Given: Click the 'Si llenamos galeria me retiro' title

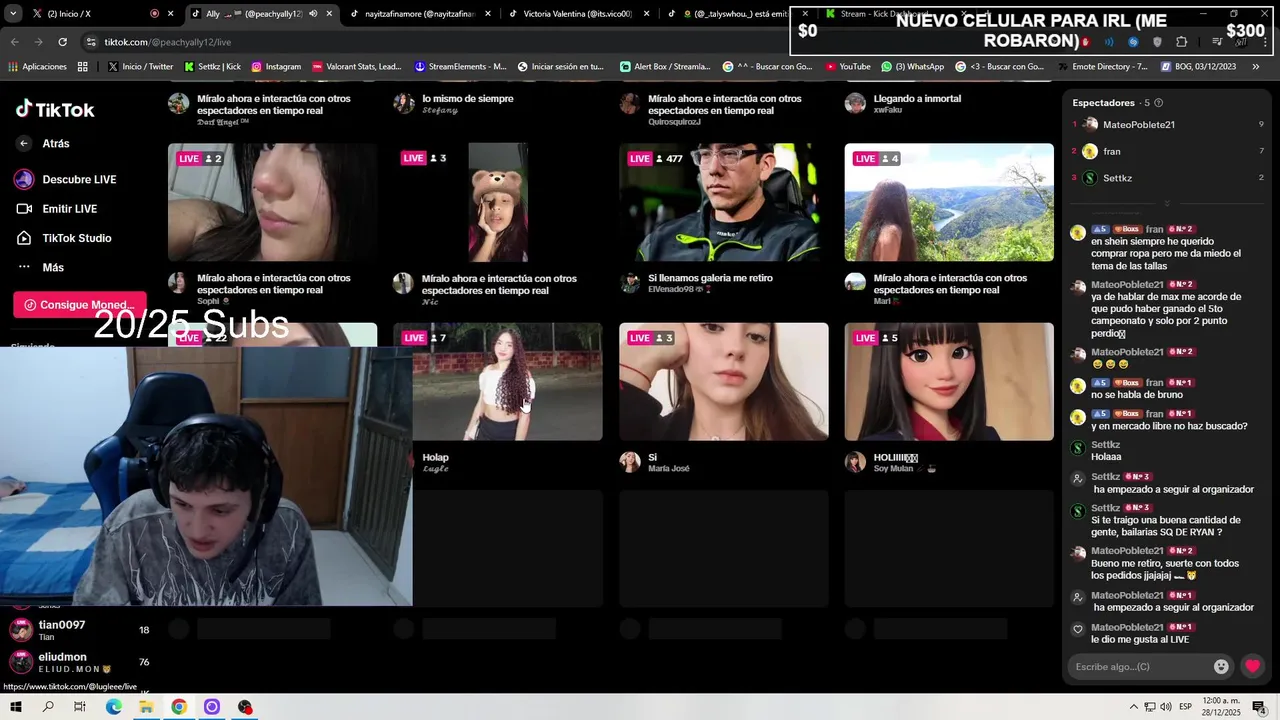Looking at the screenshot, I should click(x=710, y=278).
